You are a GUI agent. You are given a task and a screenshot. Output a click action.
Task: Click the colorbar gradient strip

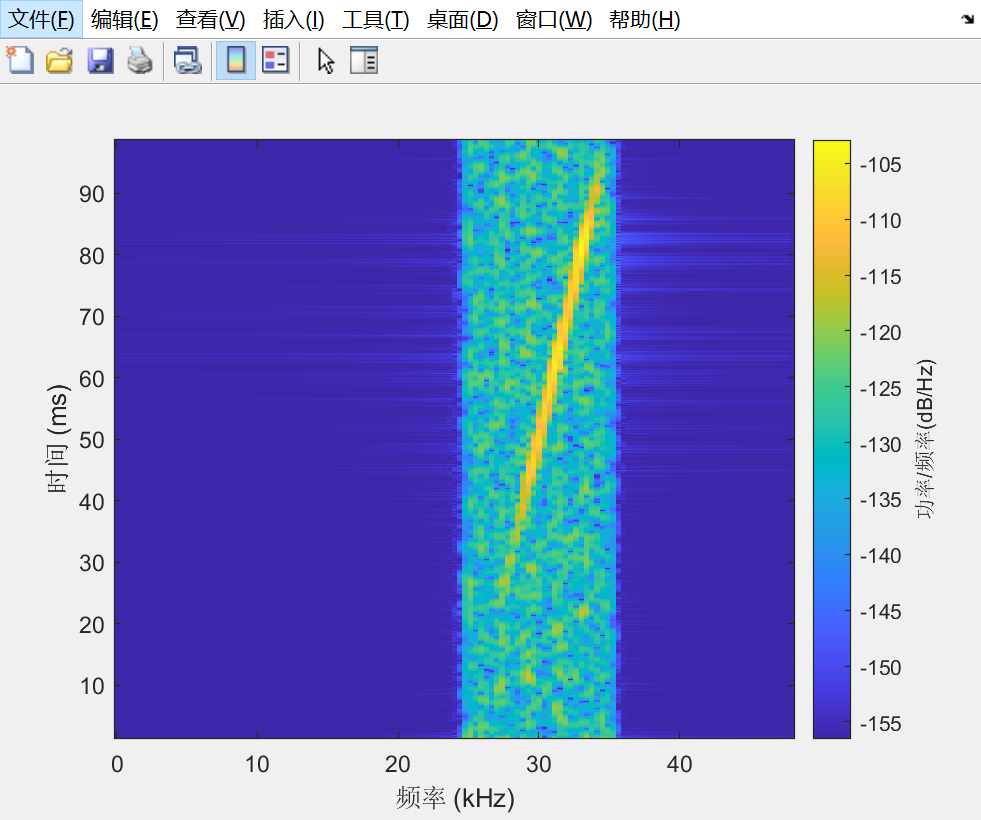pyautogui.click(x=831, y=439)
